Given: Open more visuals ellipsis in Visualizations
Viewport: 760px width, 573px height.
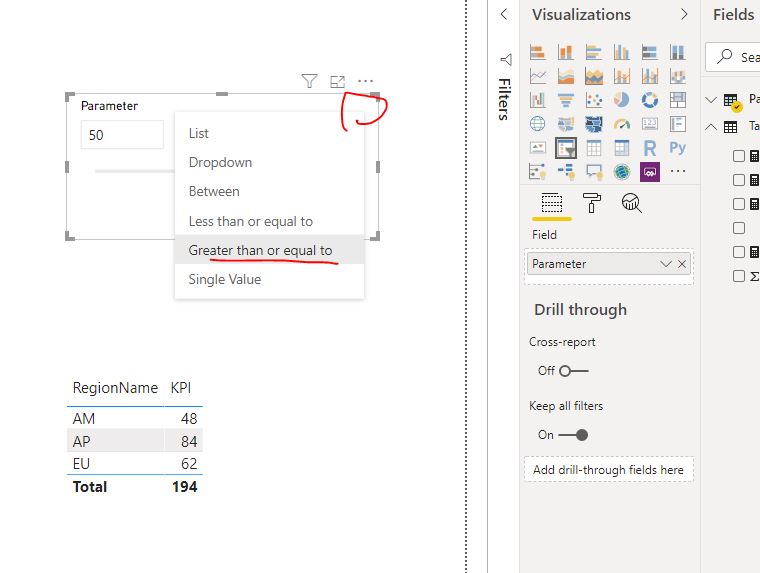Looking at the screenshot, I should pyautogui.click(x=678, y=171).
